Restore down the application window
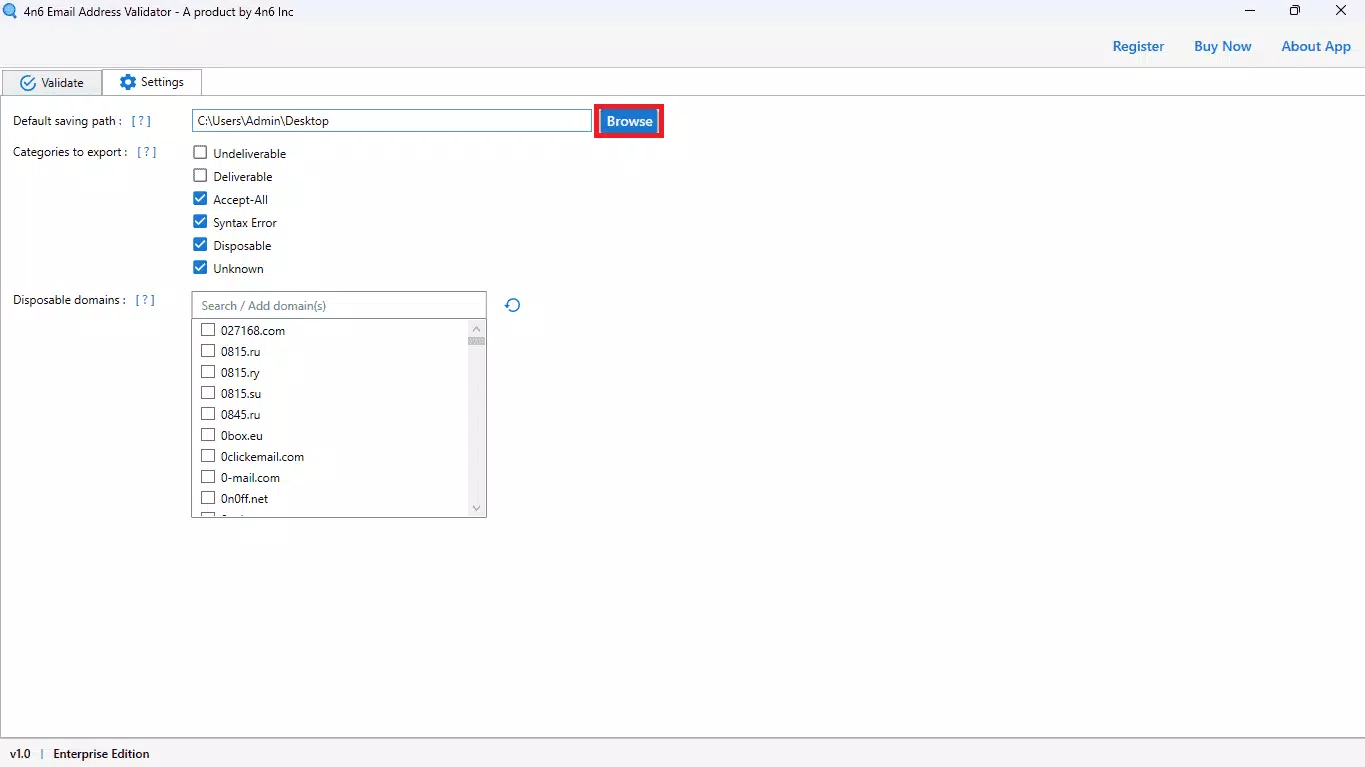The image size is (1365, 767). [x=1295, y=11]
